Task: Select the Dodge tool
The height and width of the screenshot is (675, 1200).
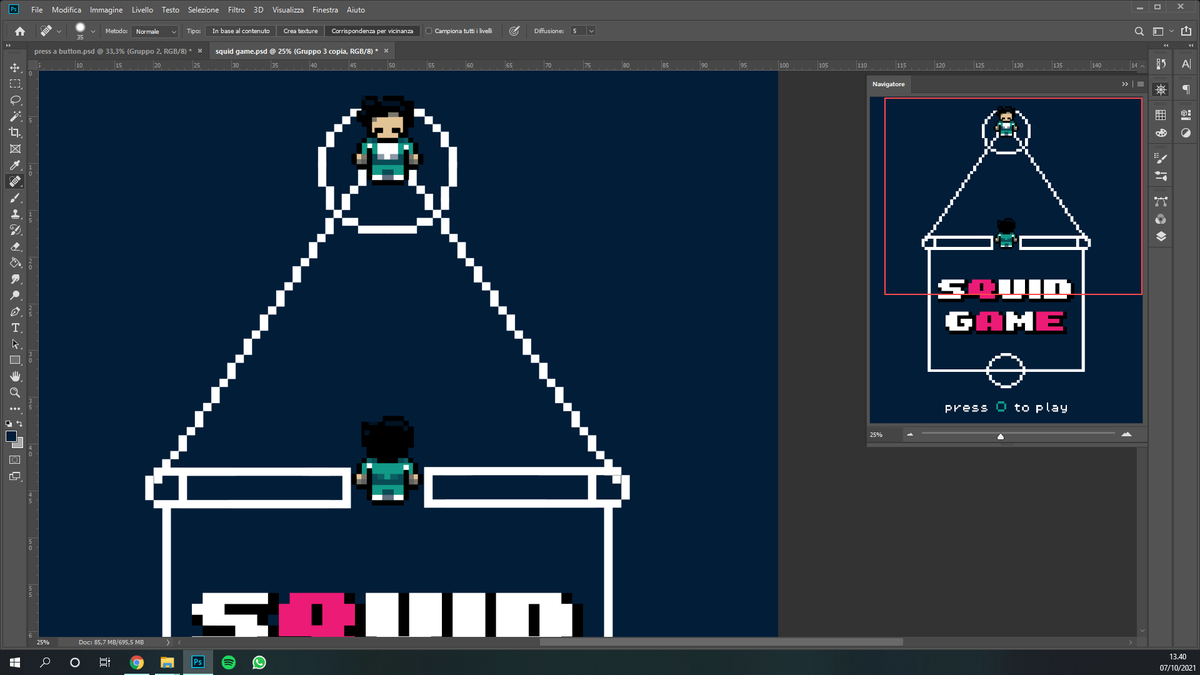Action: coord(15,295)
